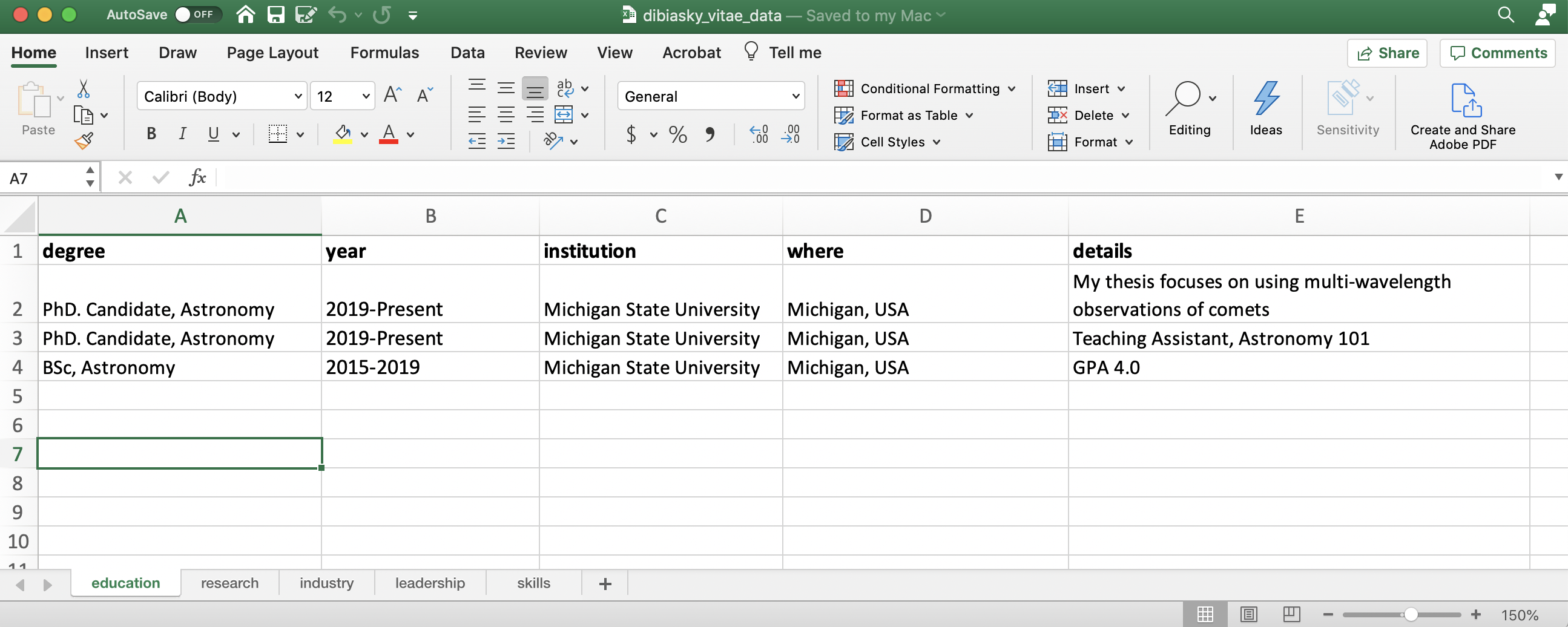This screenshot has width=1568, height=627.
Task: Open the Ideas lightning bolt tool
Action: pos(1265,108)
